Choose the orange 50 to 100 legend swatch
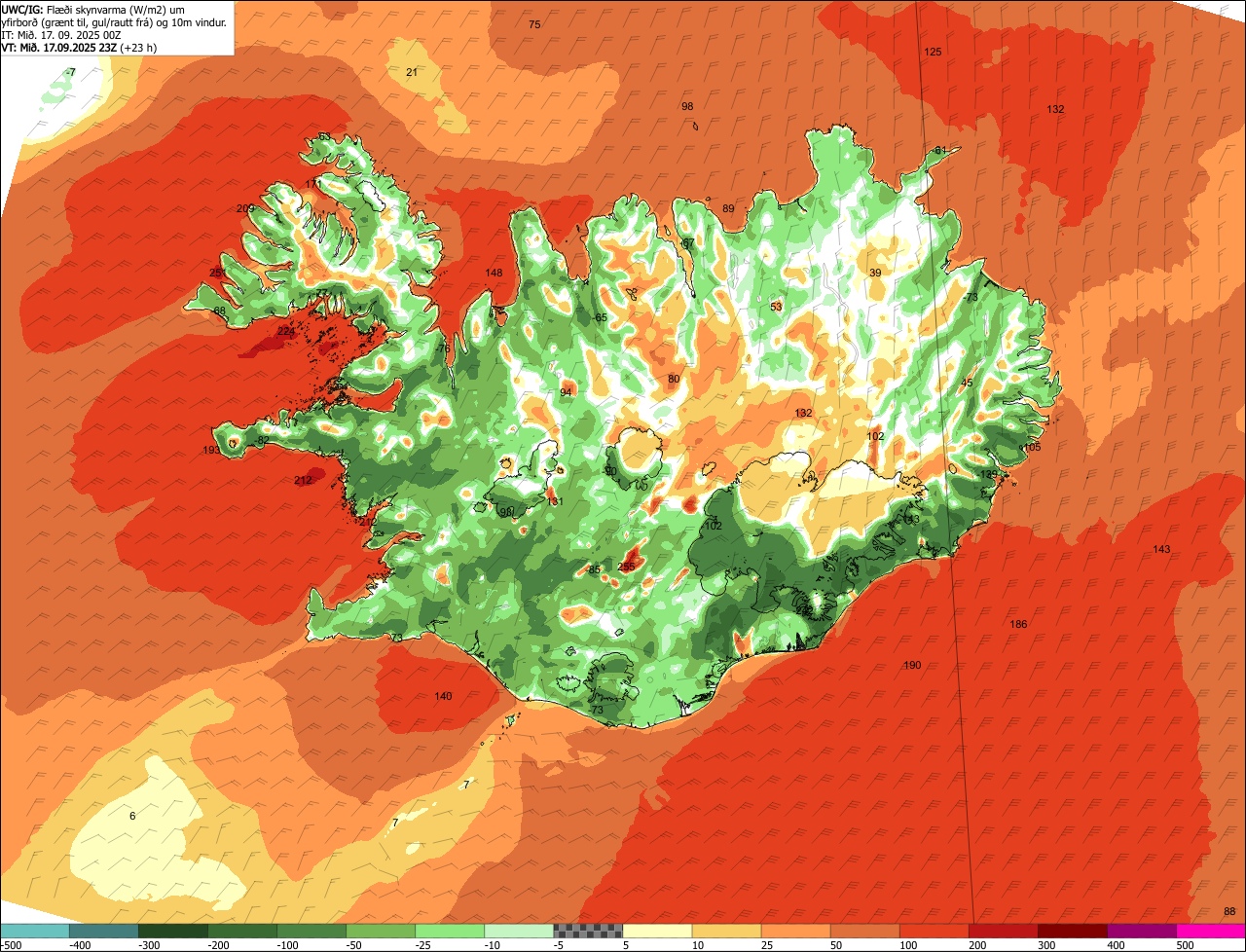This screenshot has width=1246, height=952. pyautogui.click(x=863, y=931)
